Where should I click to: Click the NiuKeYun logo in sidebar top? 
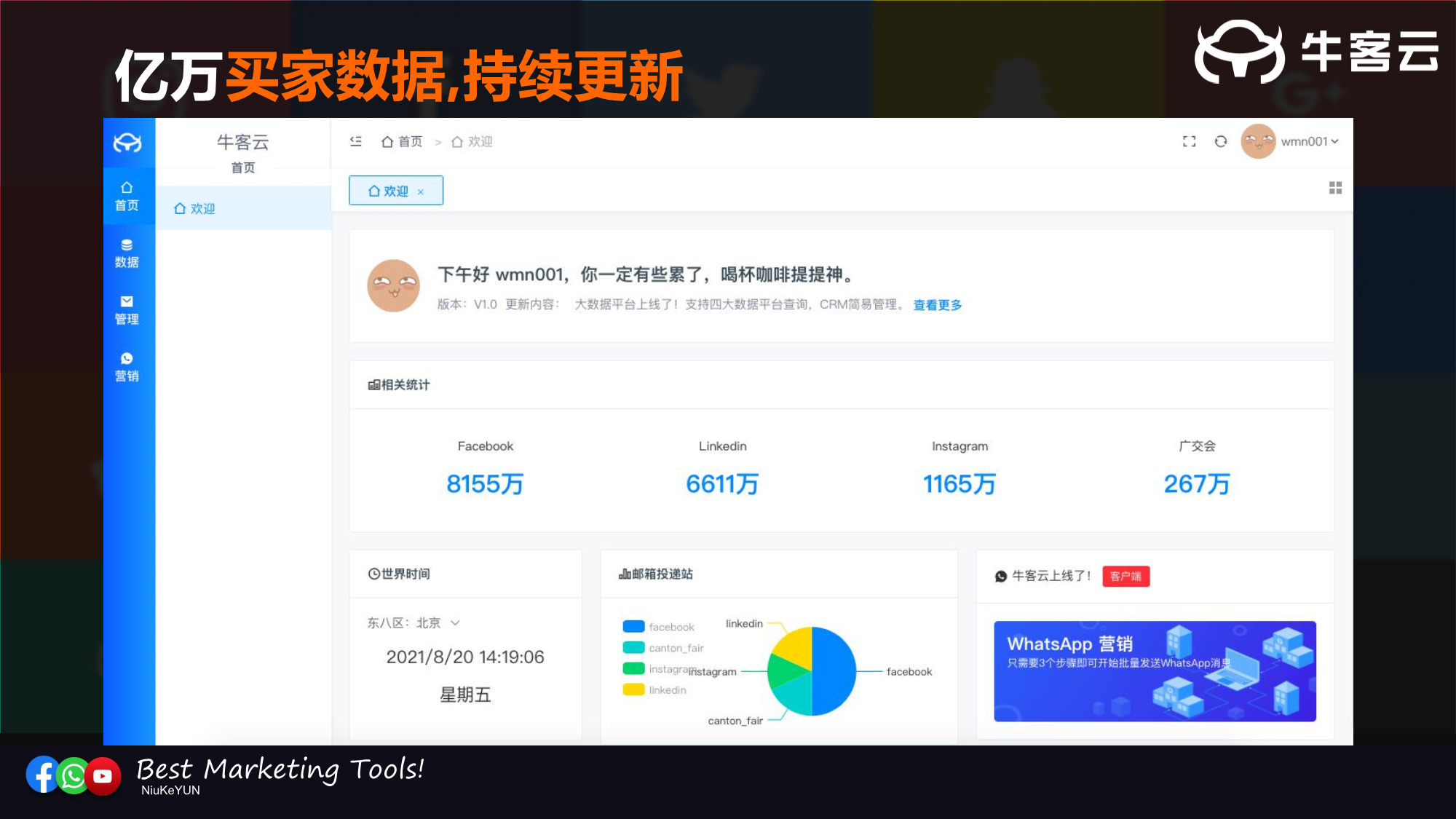click(x=127, y=143)
